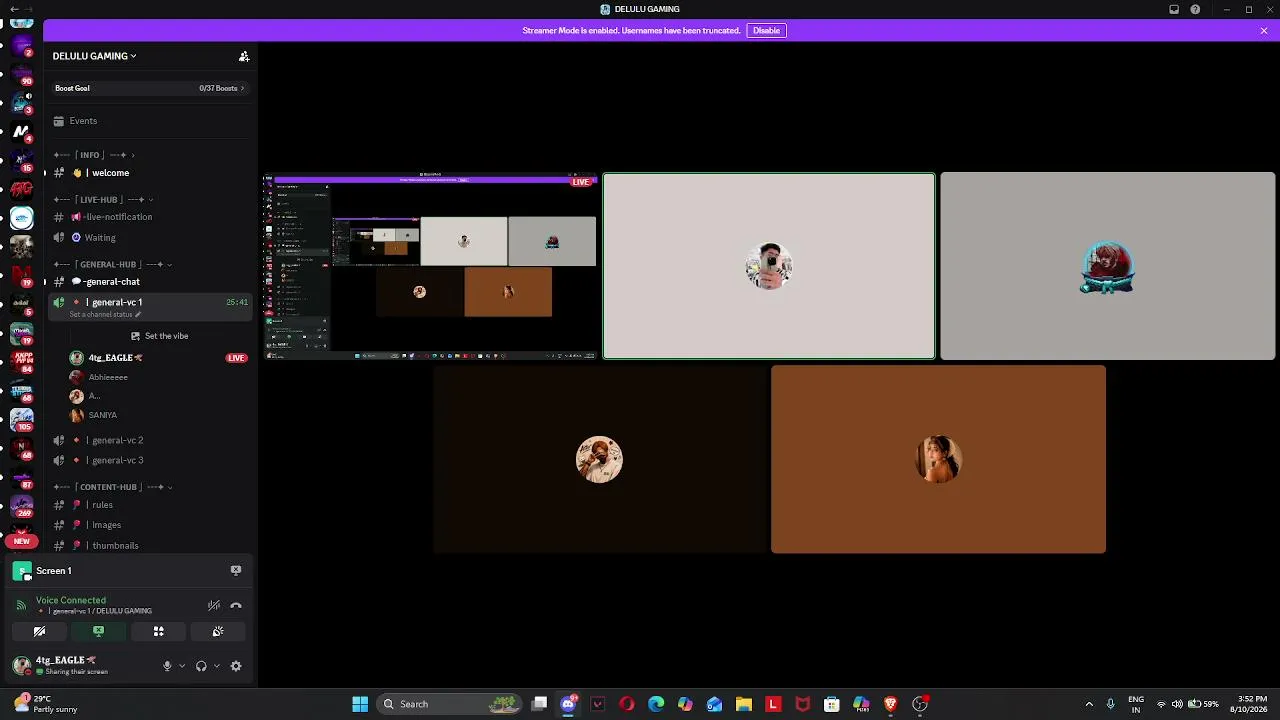Open the welcome text channel

click(150, 173)
